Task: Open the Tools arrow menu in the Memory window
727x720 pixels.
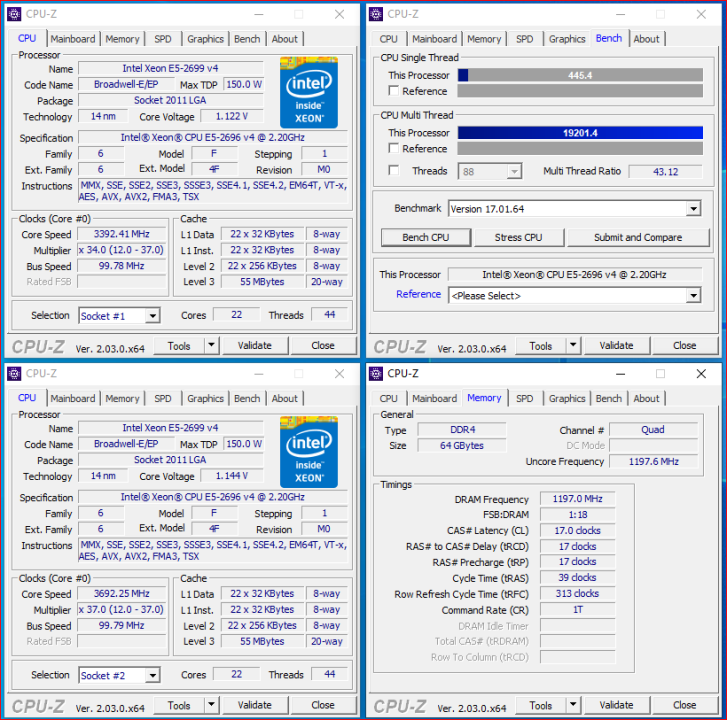Action: coord(568,705)
